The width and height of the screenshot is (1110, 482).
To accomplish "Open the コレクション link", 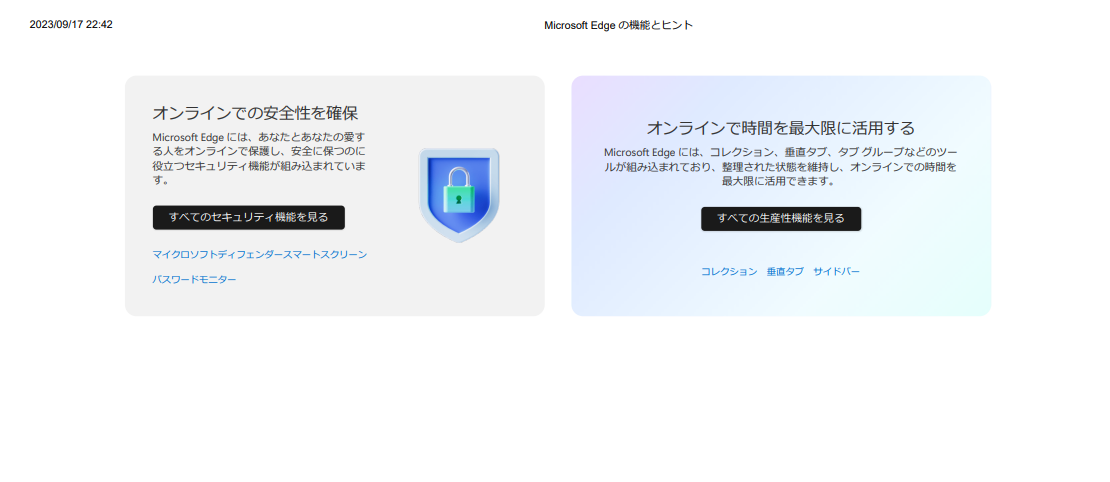I will tap(729, 272).
